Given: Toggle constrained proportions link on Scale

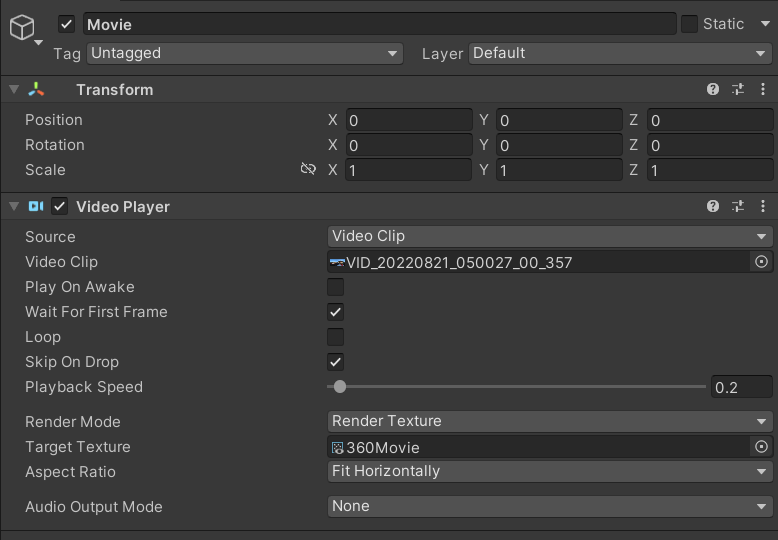Looking at the screenshot, I should [308, 169].
